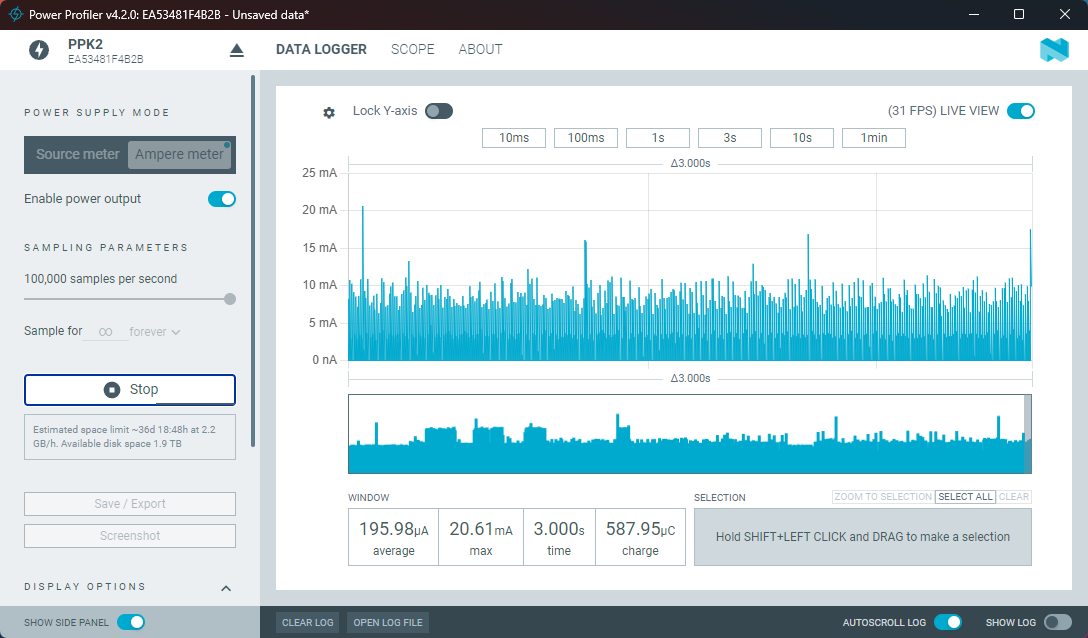The height and width of the screenshot is (638, 1088).
Task: Collapse the Display Options section
Action: click(226, 588)
